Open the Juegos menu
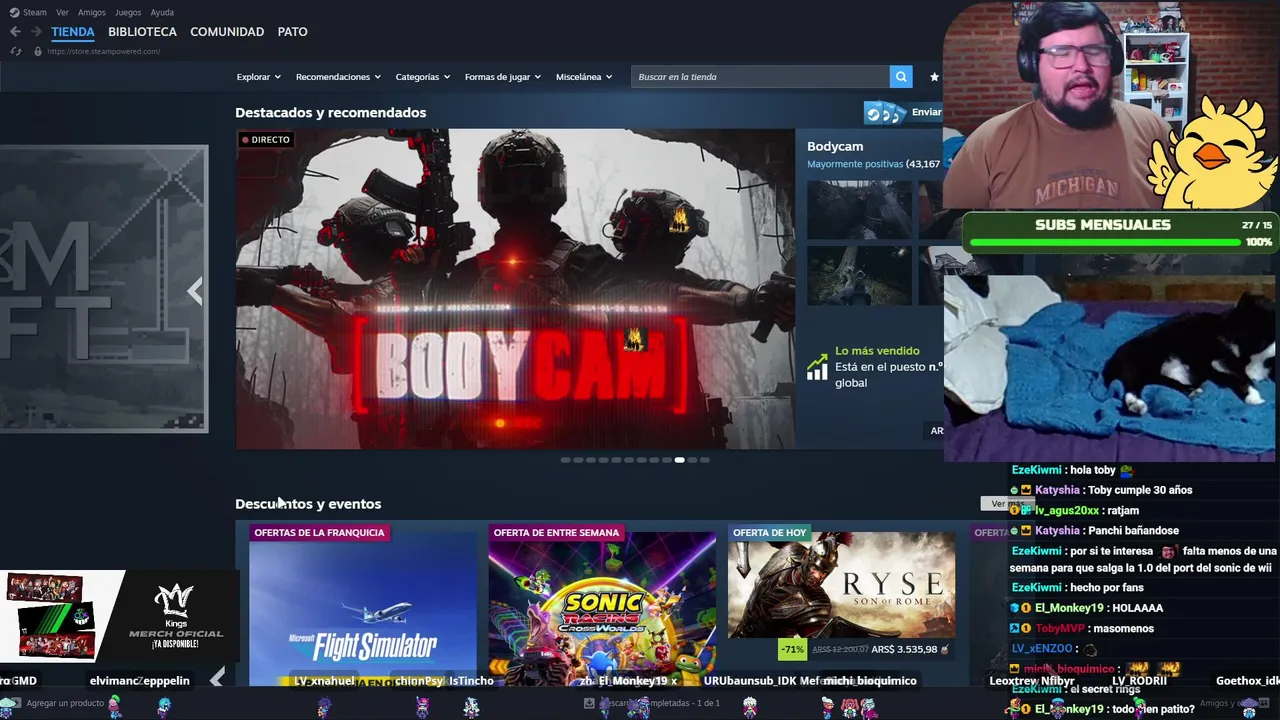1280x720 pixels. (128, 12)
